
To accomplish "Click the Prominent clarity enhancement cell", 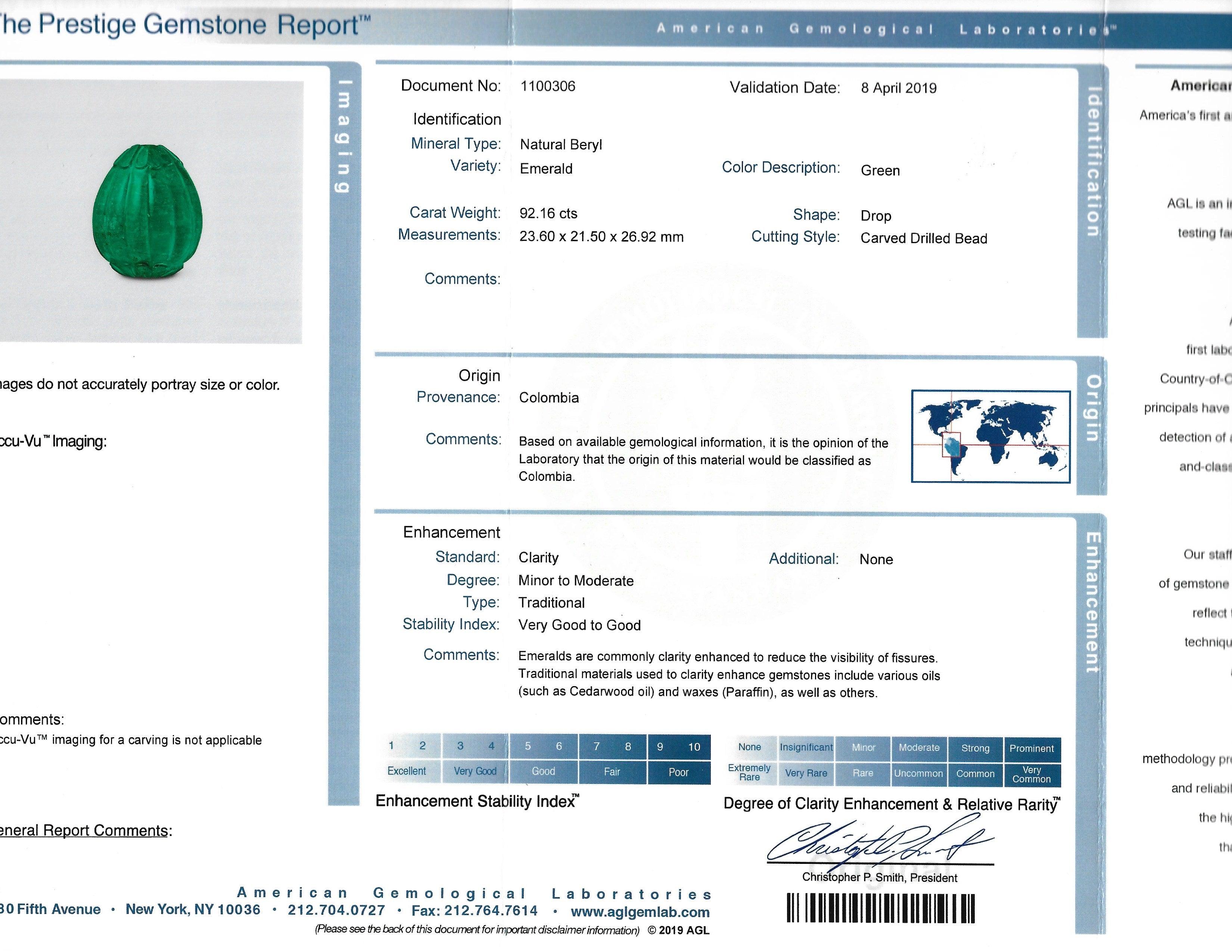I will click(x=1031, y=749).
